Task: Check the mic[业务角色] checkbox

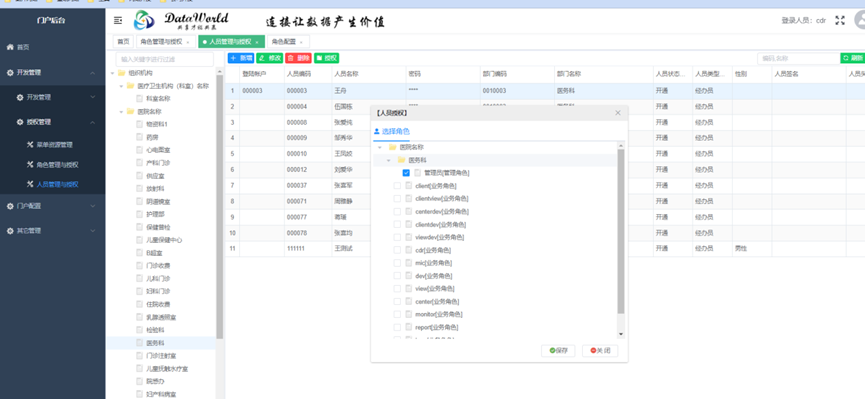Action: click(397, 263)
